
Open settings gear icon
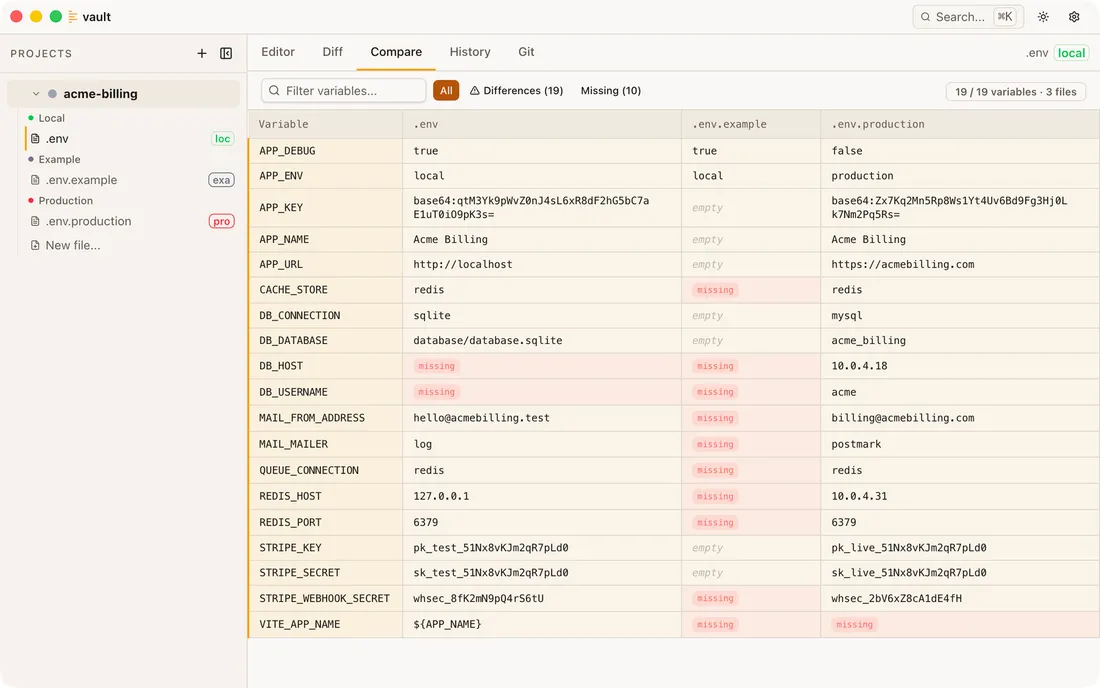(x=1074, y=17)
